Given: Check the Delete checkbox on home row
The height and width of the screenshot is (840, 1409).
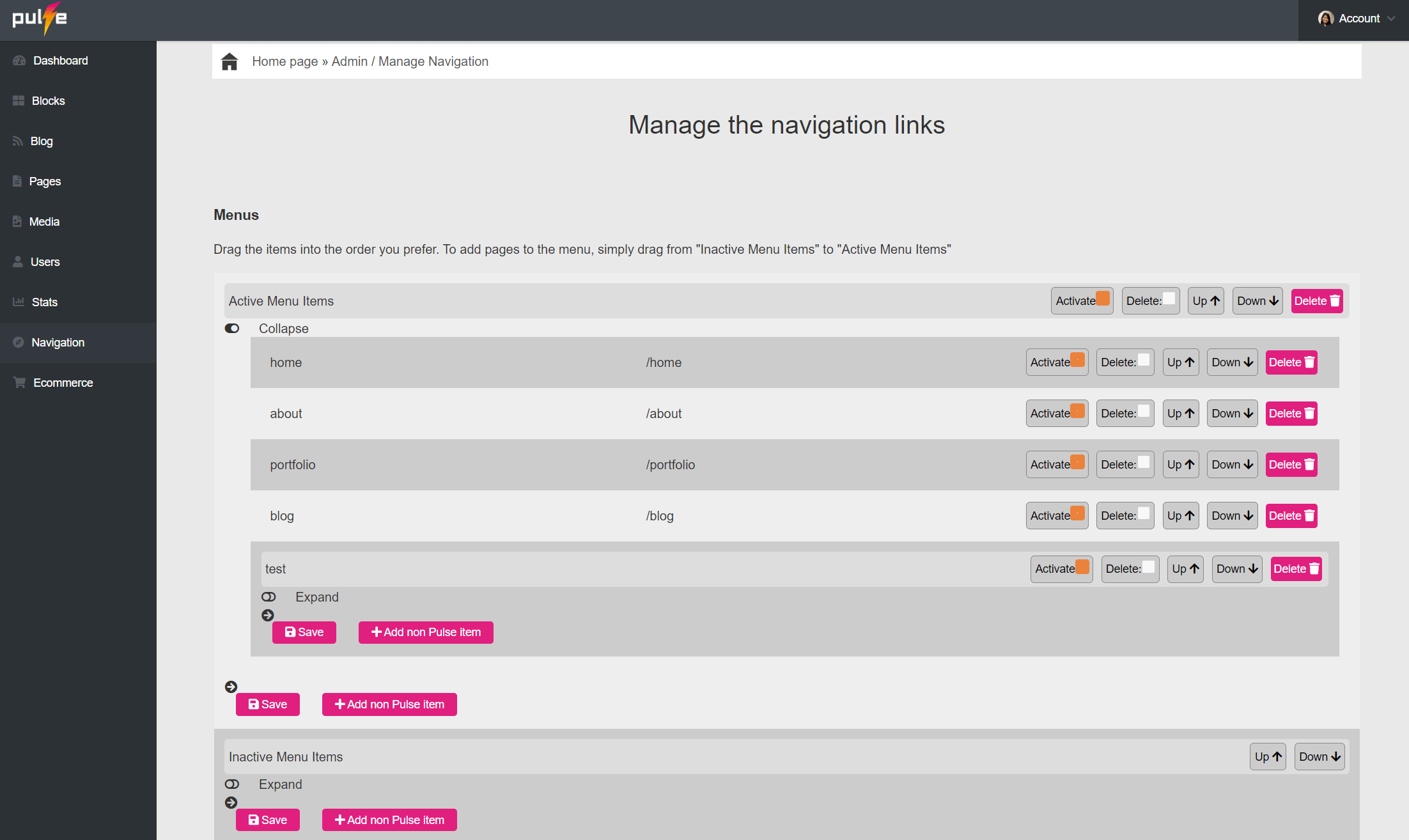Looking at the screenshot, I should click(1144, 360).
